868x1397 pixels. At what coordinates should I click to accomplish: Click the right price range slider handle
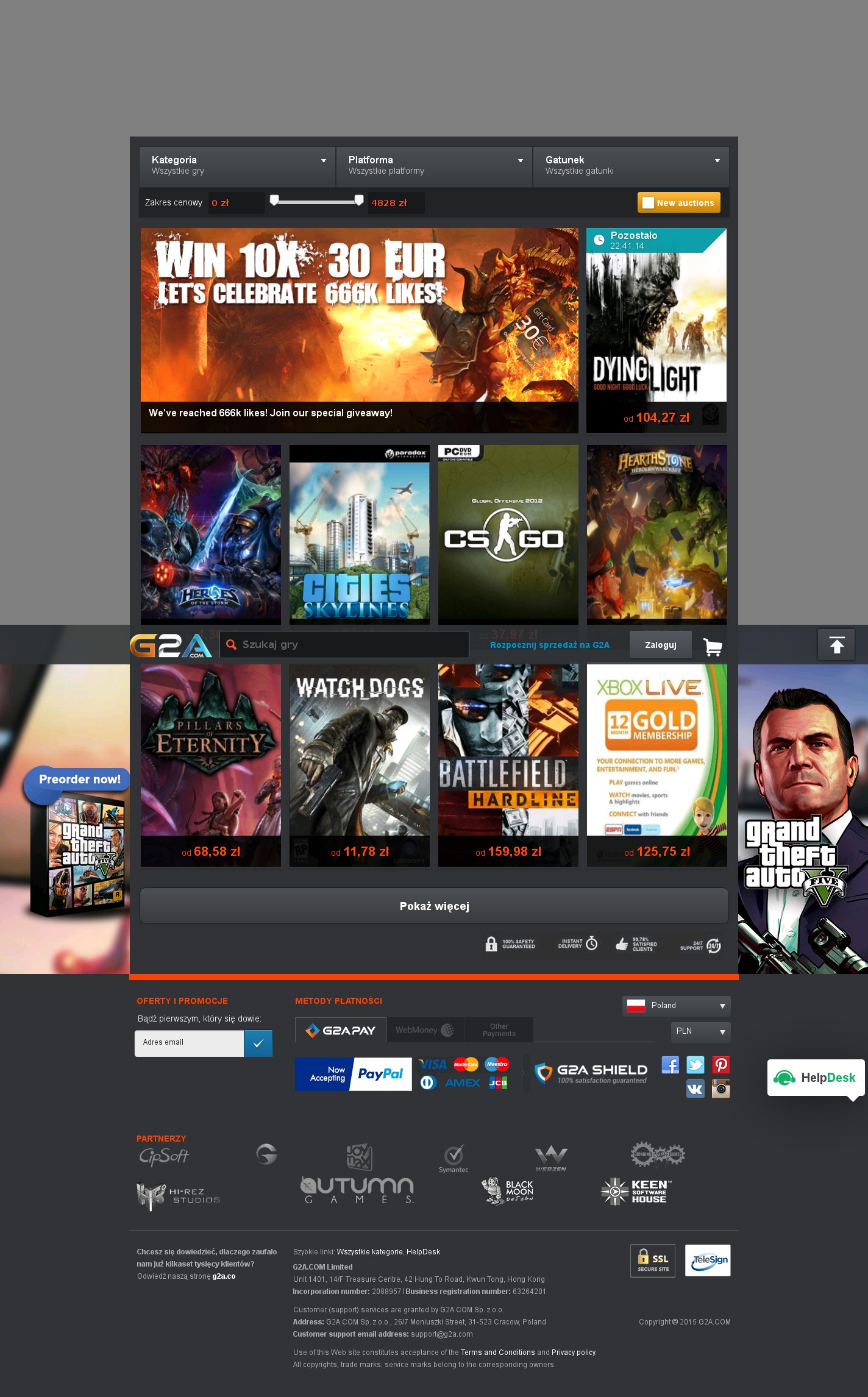359,200
